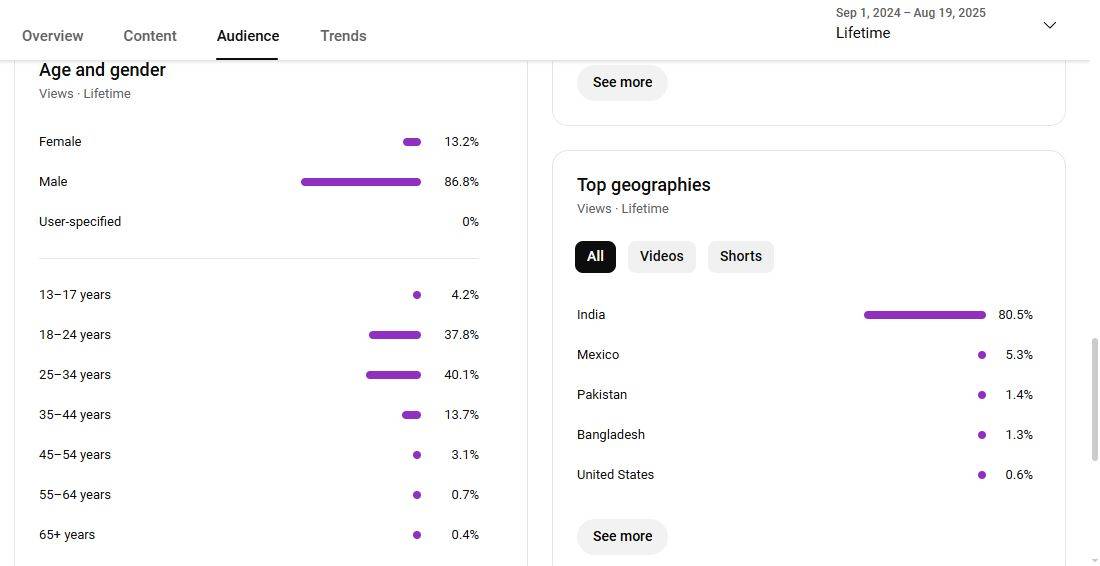Click the United States data dot

tap(982, 475)
